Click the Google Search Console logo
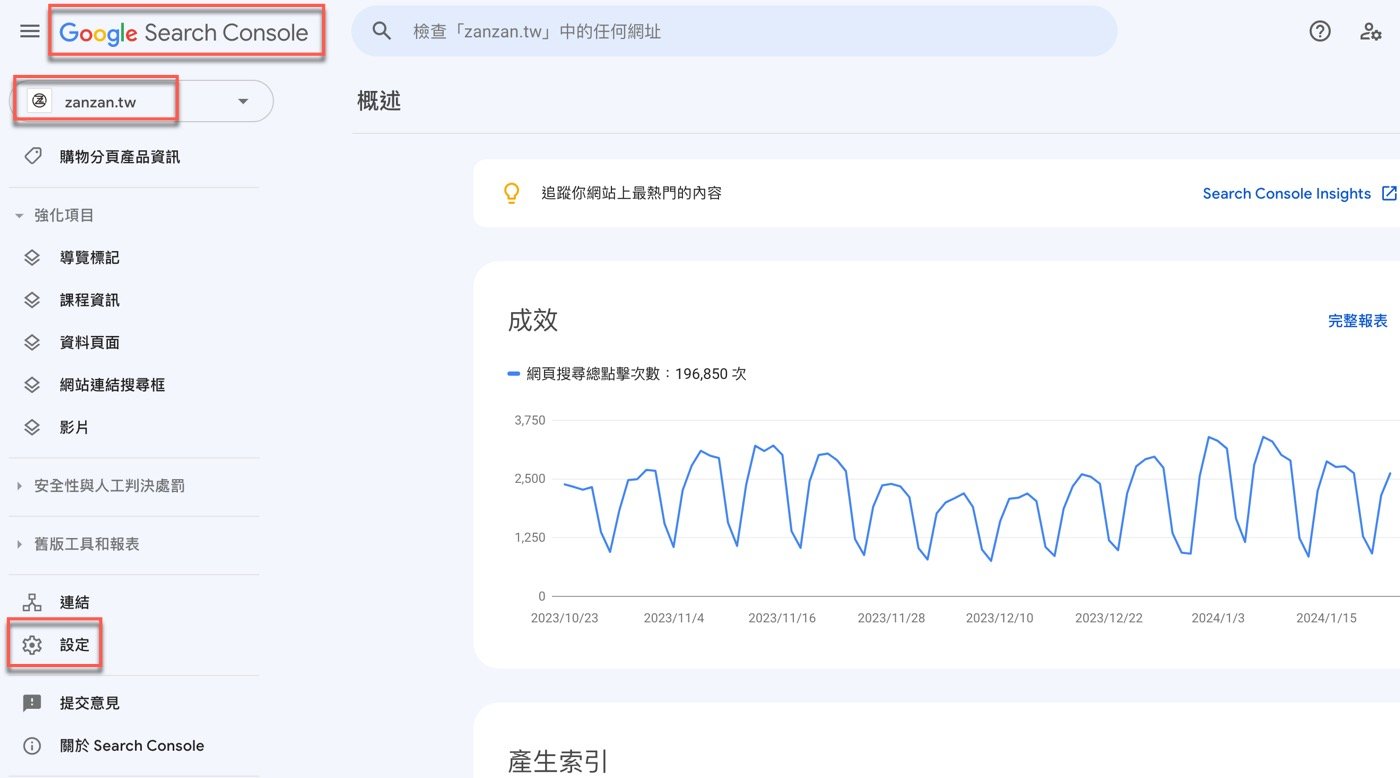The image size is (1400, 778). pyautogui.click(x=184, y=33)
